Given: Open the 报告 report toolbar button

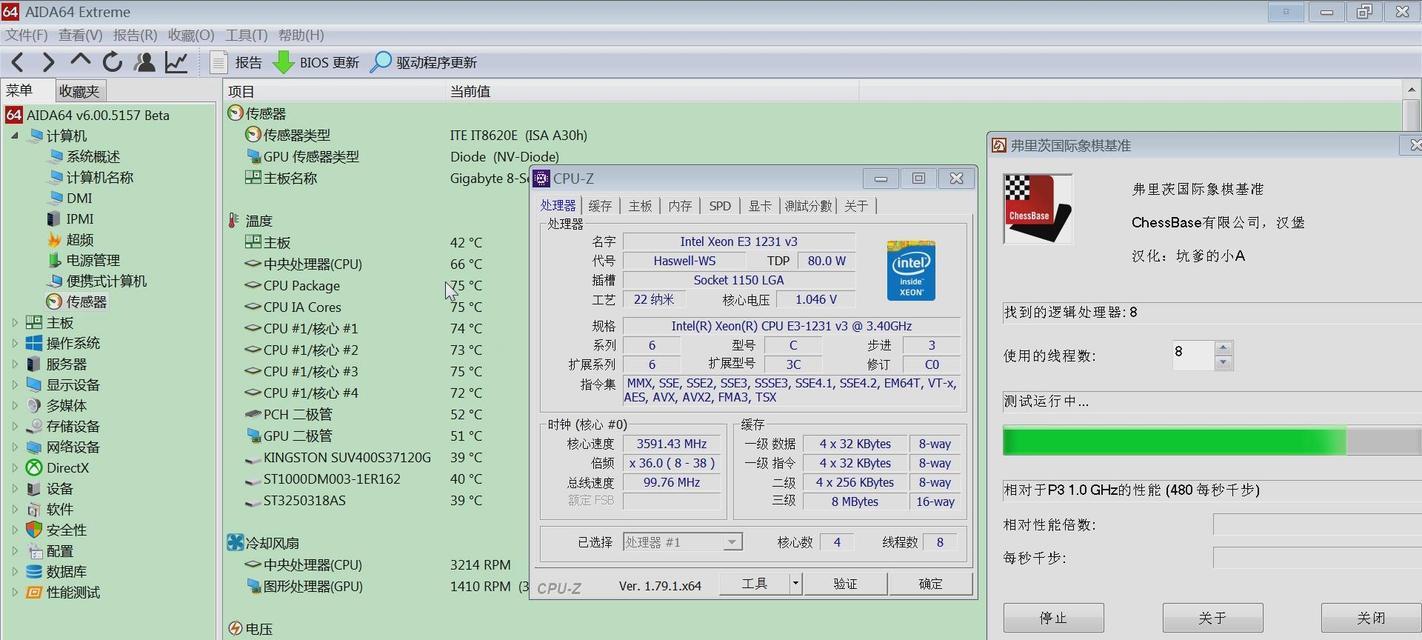Looking at the screenshot, I should tap(237, 62).
